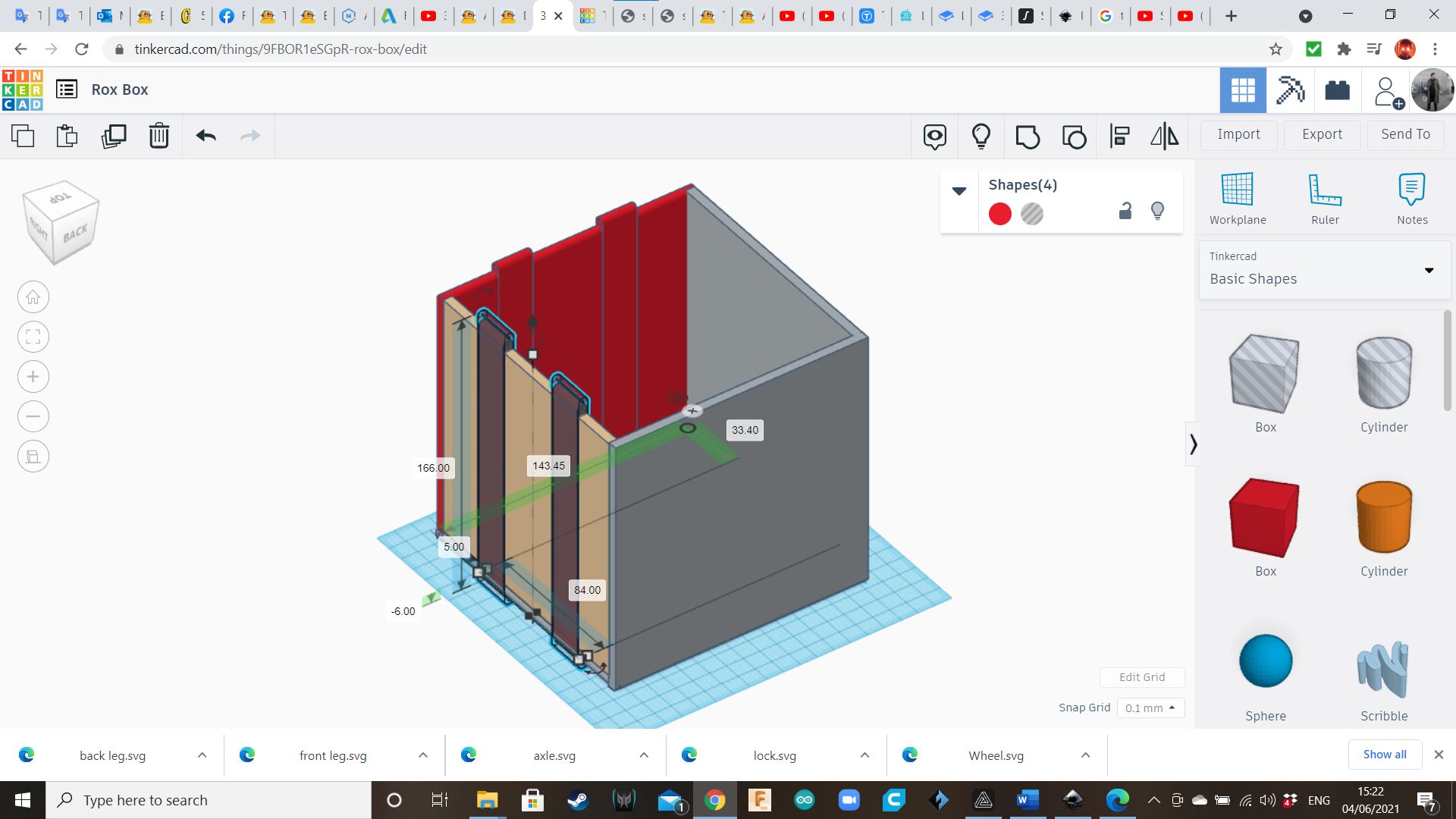Click the red Solid color swatch
Screen dimensions: 1456x819
pyautogui.click(x=1000, y=215)
